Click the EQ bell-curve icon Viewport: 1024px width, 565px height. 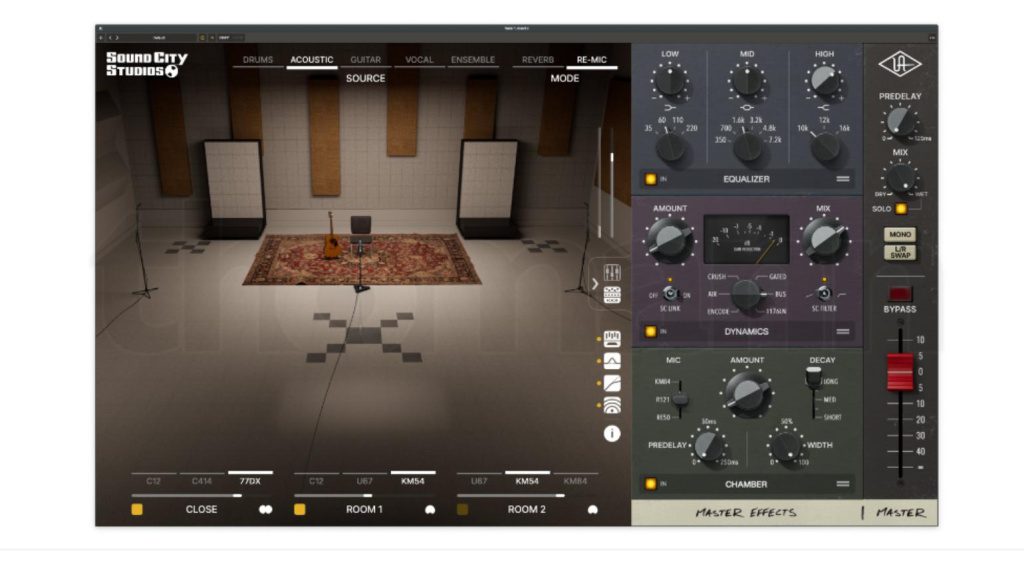pos(612,361)
